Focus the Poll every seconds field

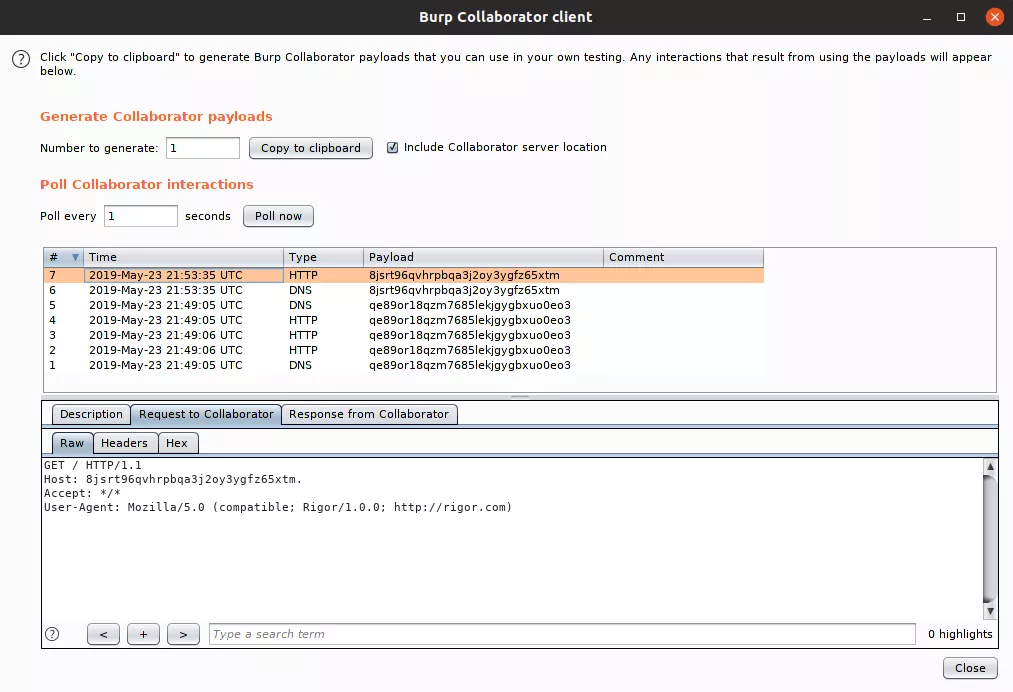(x=141, y=216)
